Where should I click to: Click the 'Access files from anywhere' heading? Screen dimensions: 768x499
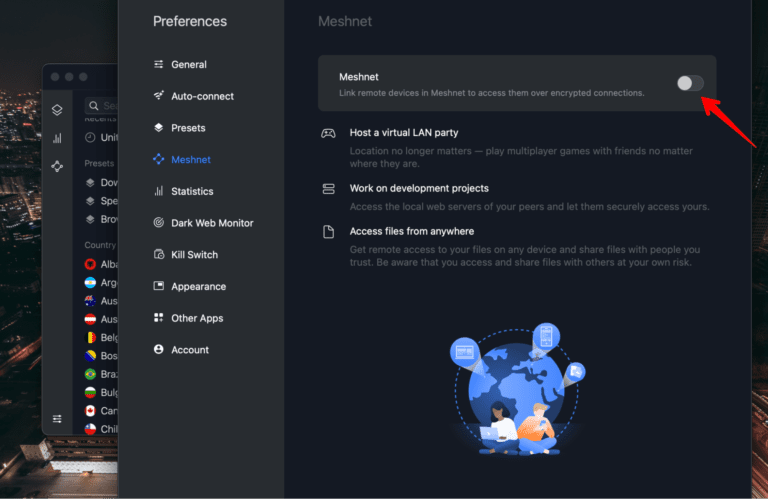412,232
